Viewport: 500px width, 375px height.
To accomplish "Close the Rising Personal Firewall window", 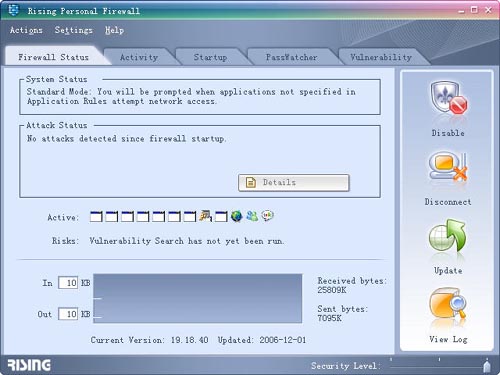I will coord(488,10).
